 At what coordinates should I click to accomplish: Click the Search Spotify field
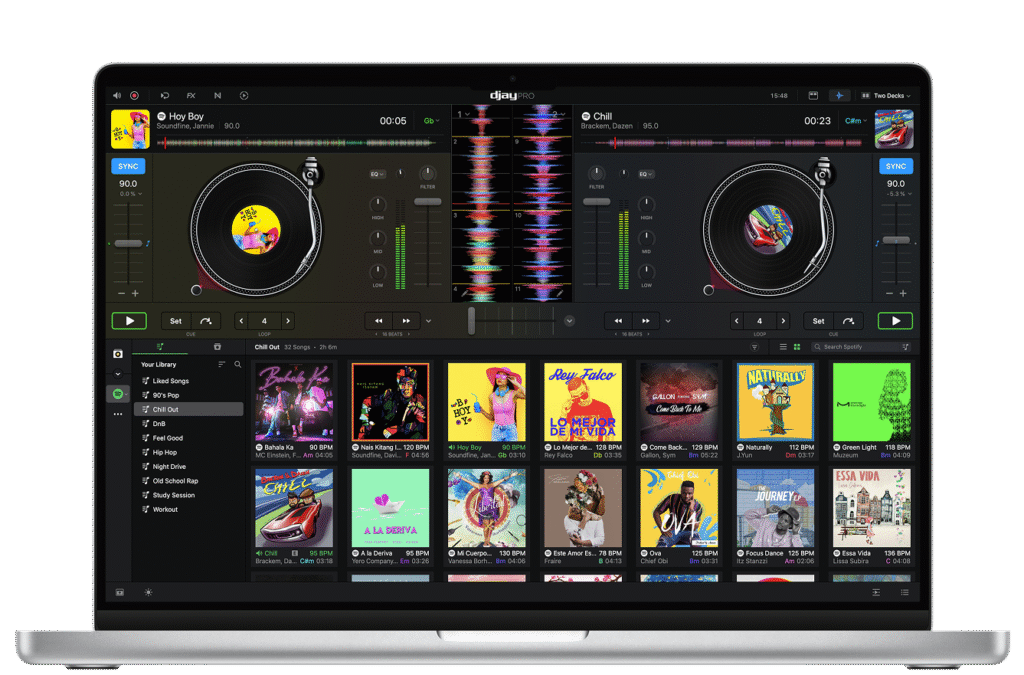tap(861, 347)
